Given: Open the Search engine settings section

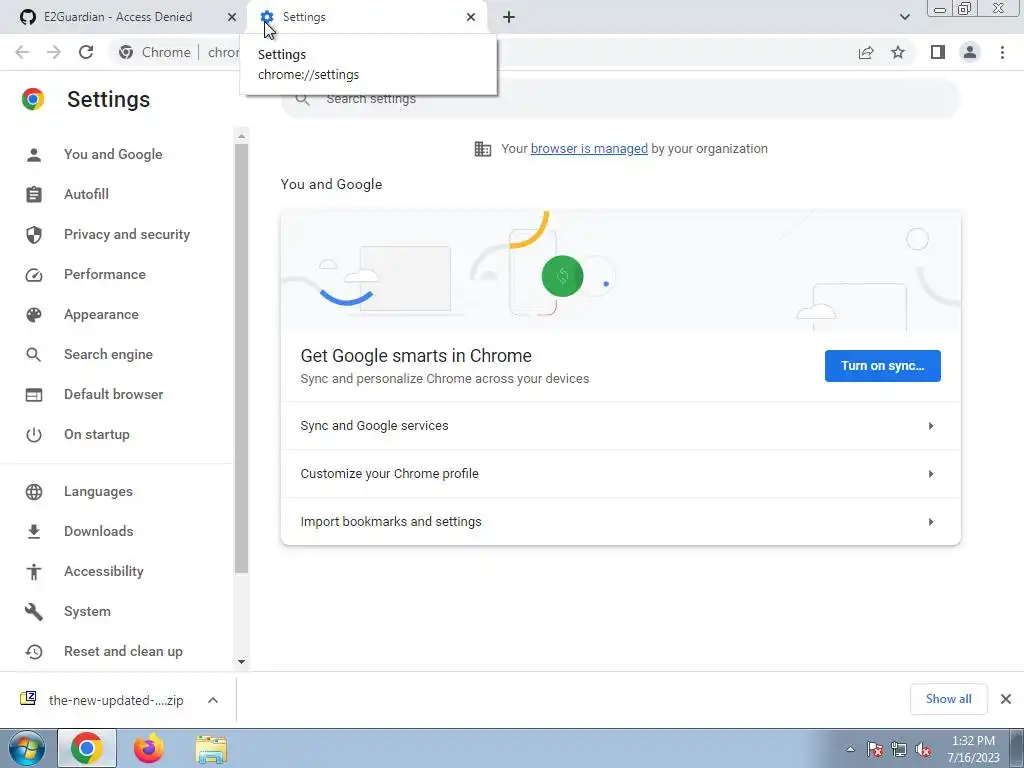Looking at the screenshot, I should (108, 355).
